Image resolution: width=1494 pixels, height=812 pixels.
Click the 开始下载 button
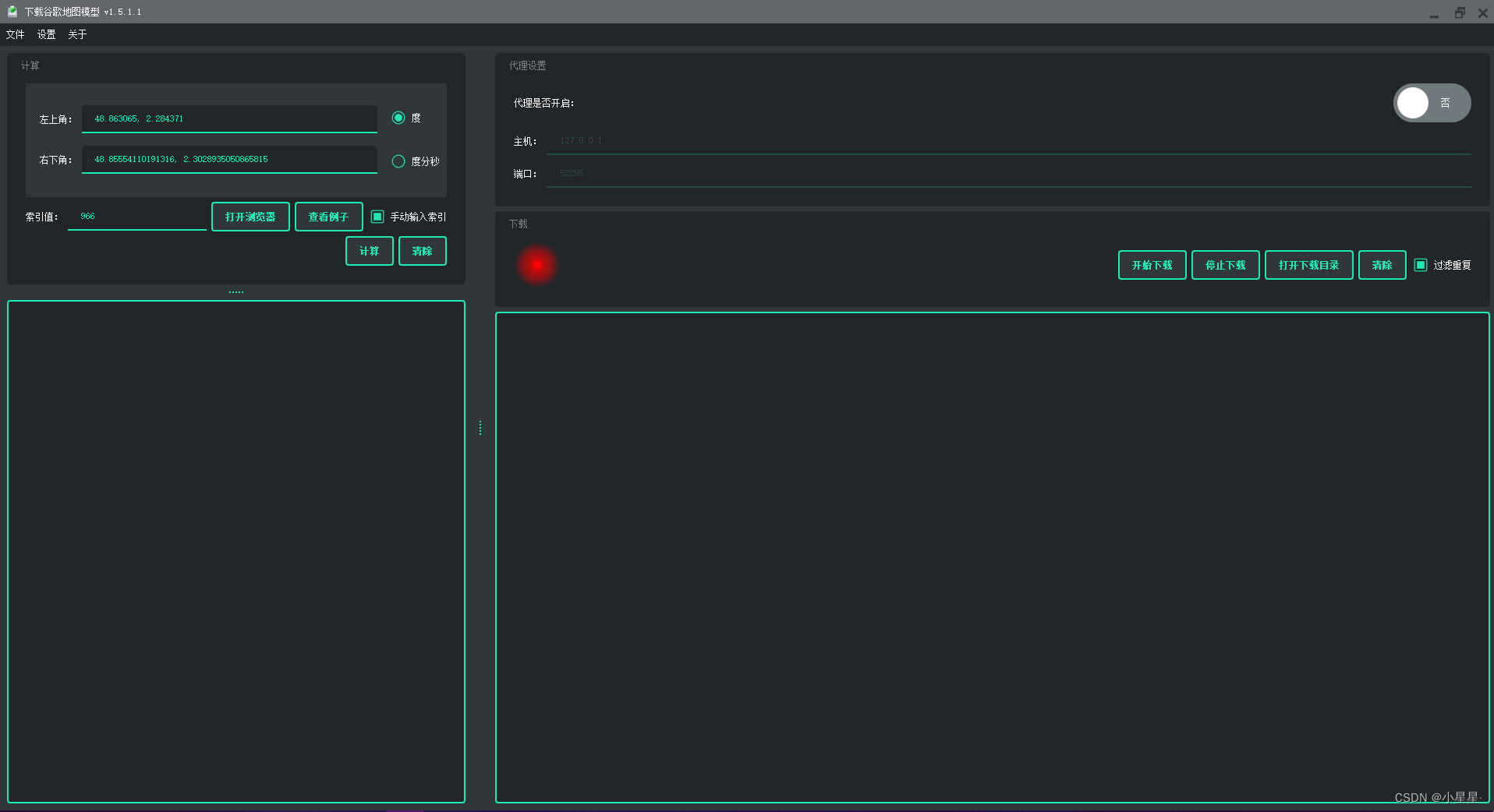coord(1152,265)
